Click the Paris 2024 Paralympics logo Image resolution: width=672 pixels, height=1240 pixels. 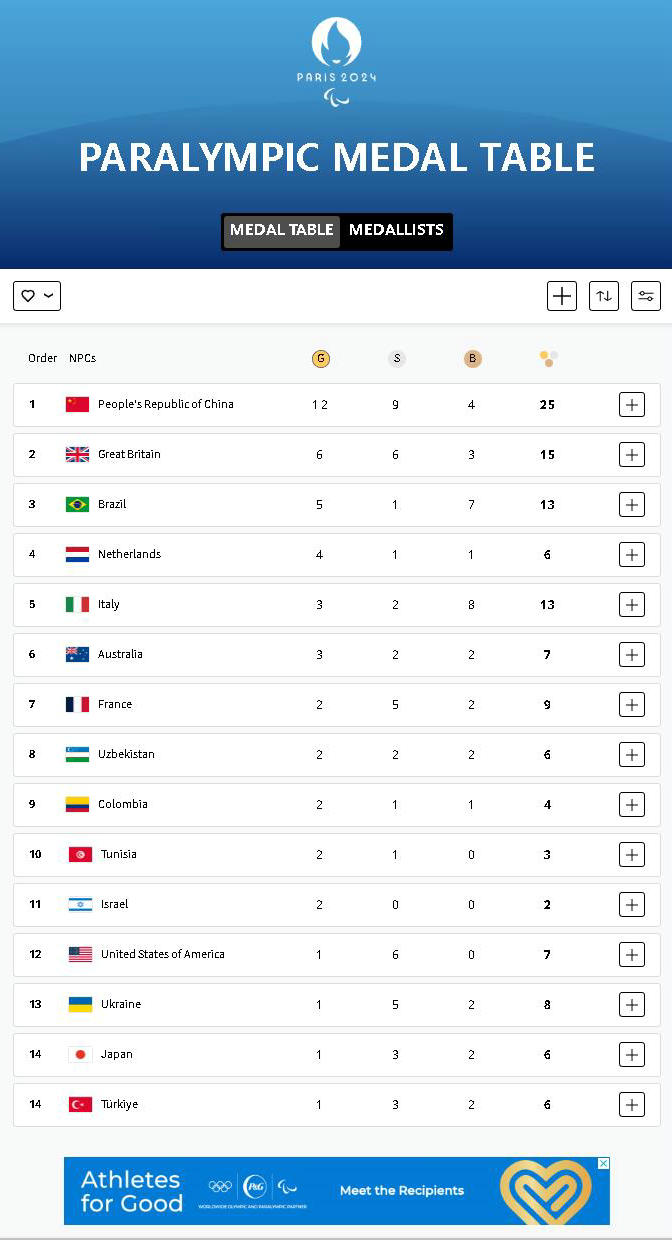point(336,60)
